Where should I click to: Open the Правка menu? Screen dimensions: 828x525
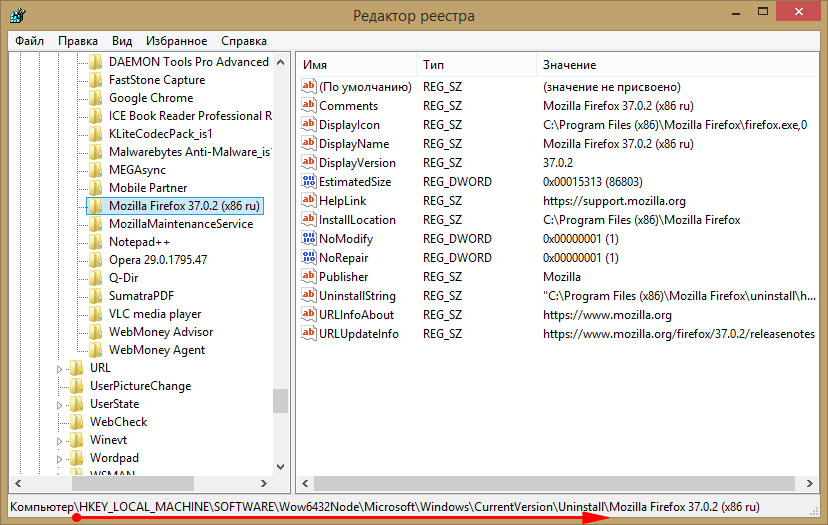click(x=78, y=41)
